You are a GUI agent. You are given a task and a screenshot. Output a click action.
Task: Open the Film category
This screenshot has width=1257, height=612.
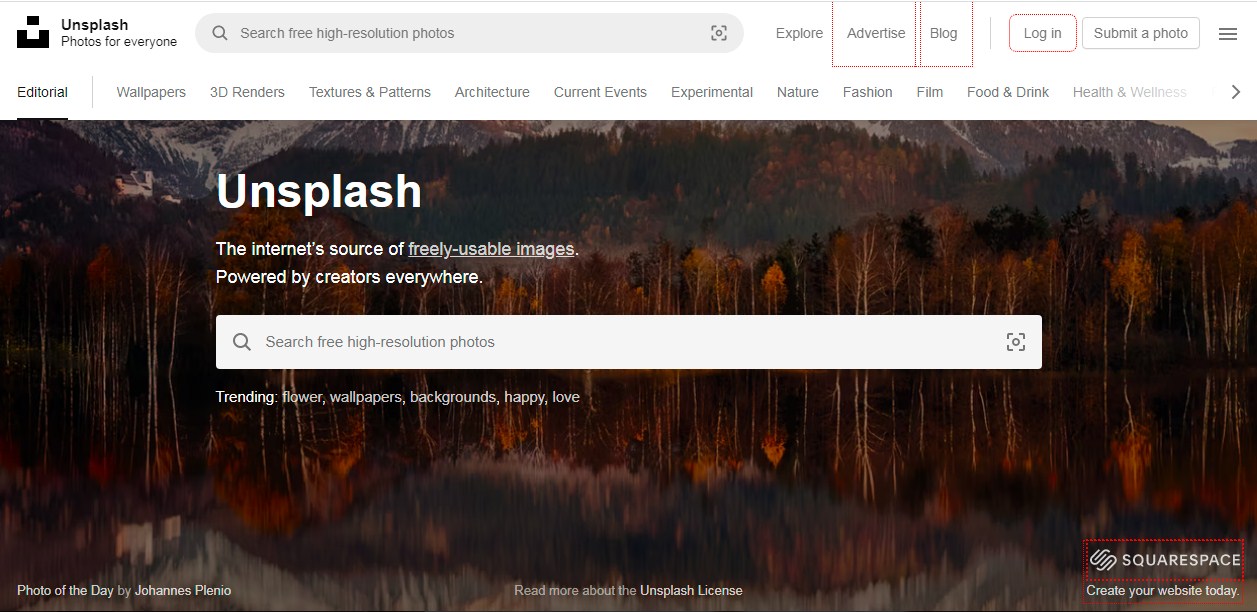point(930,92)
